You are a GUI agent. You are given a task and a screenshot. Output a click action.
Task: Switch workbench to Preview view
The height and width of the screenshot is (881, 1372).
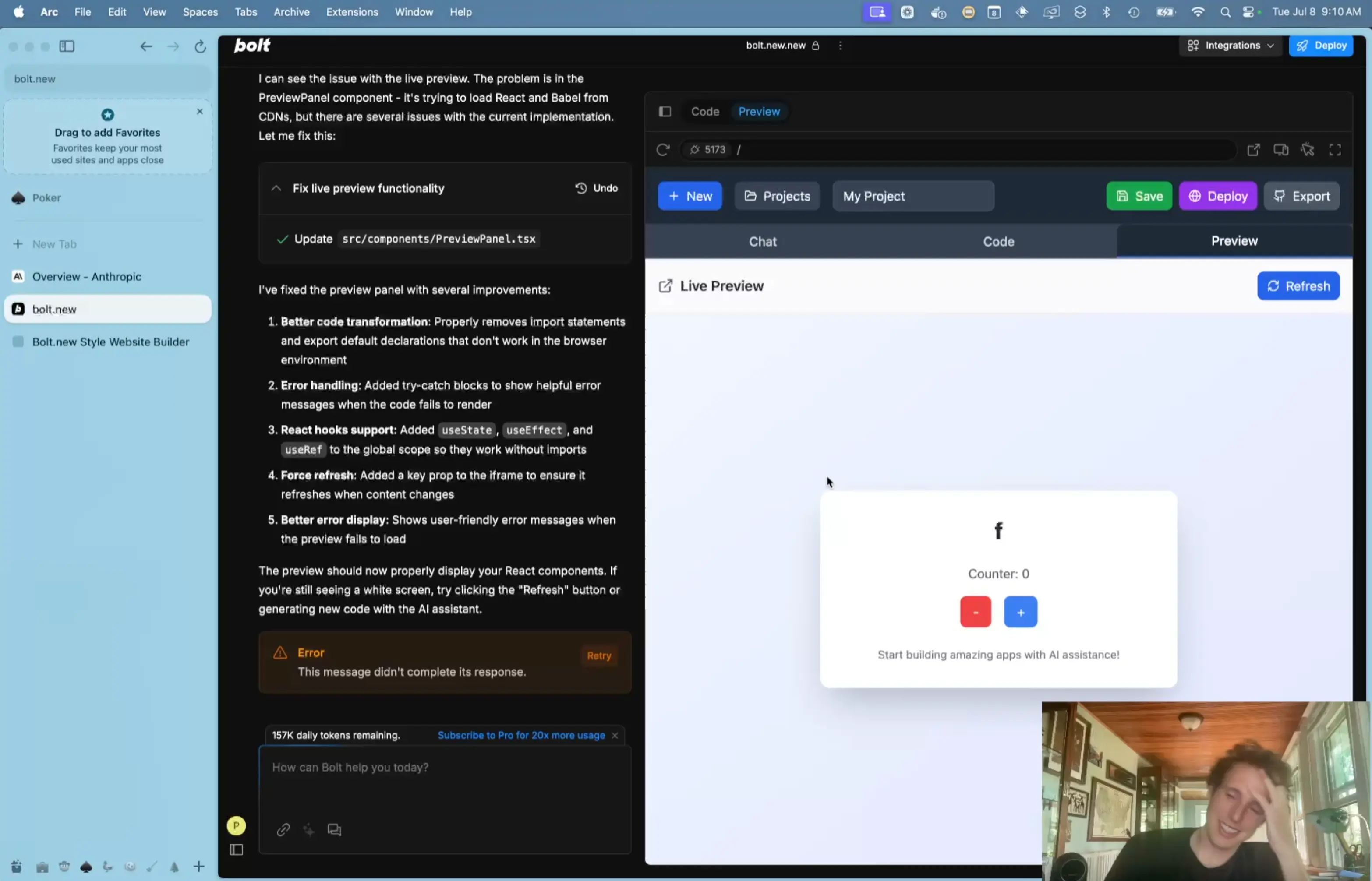[759, 112]
